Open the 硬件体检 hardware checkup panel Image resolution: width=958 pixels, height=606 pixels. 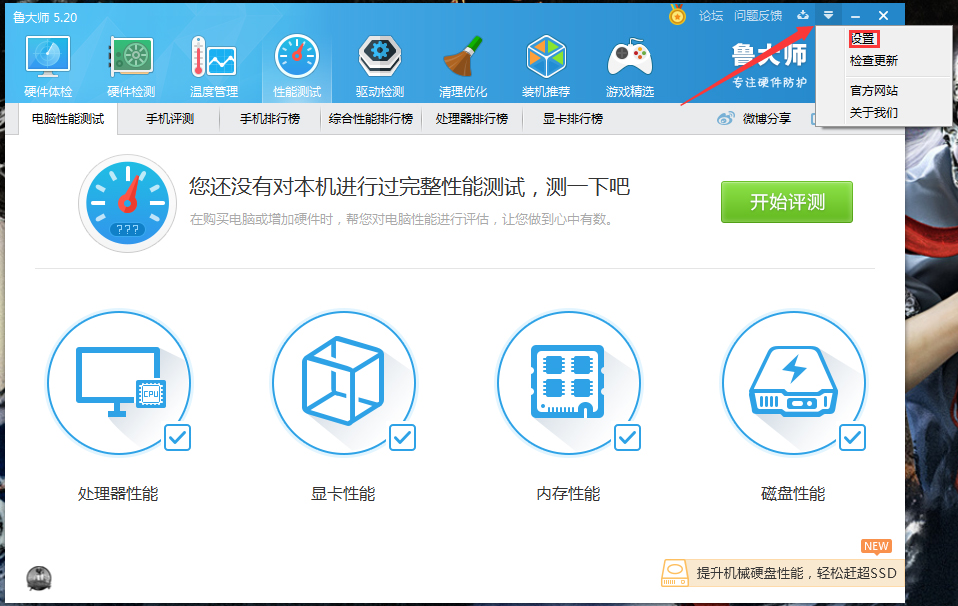[47, 64]
